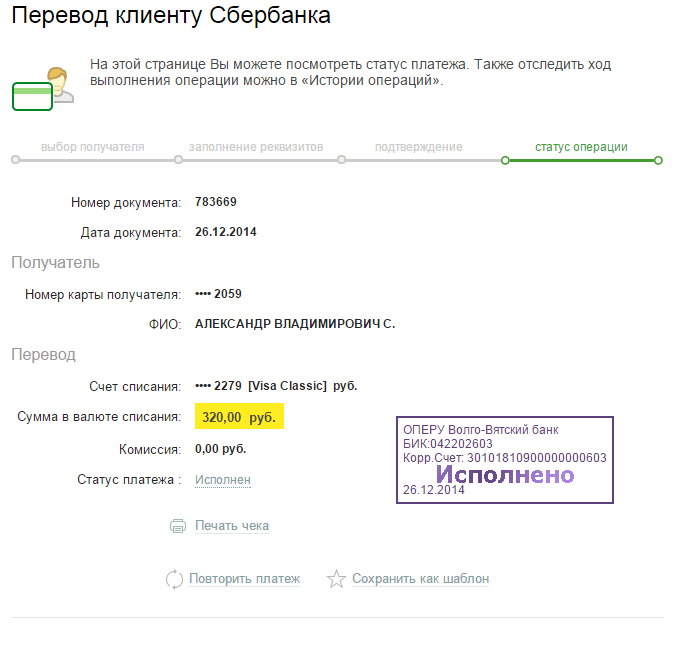
Task: Go to выбор получателя step
Action: pyautogui.click(x=93, y=147)
